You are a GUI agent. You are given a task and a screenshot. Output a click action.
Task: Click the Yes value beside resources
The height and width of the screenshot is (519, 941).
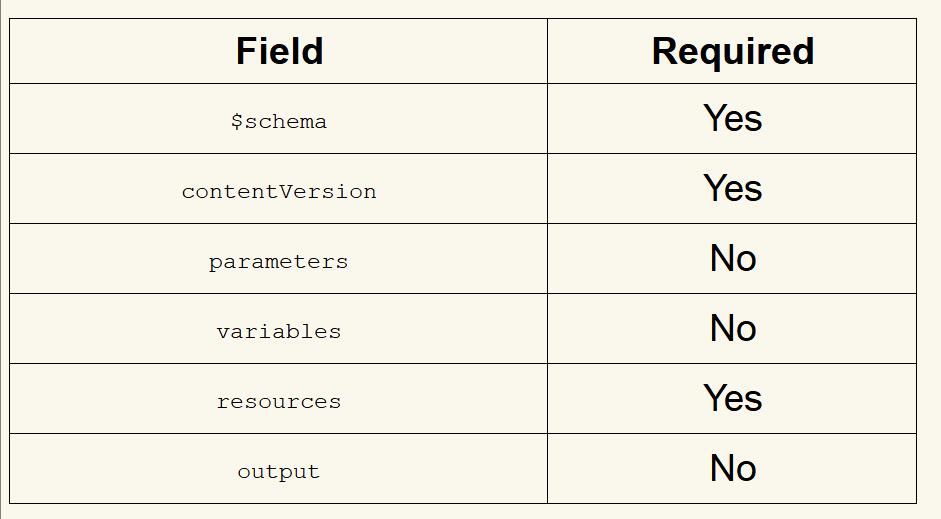tap(732, 398)
